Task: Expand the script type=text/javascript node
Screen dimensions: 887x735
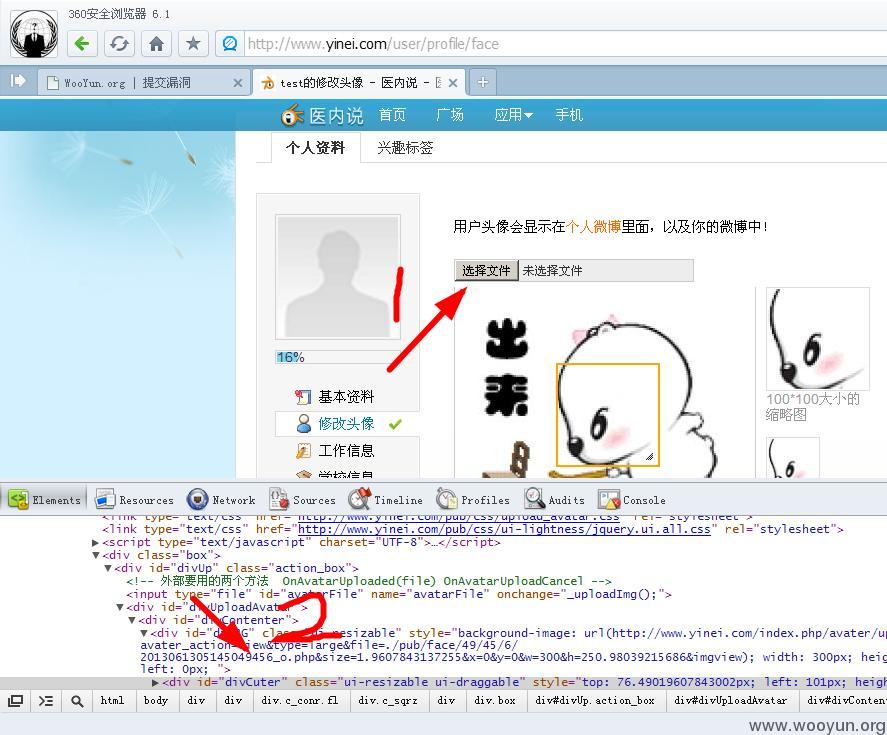Action: (95, 542)
